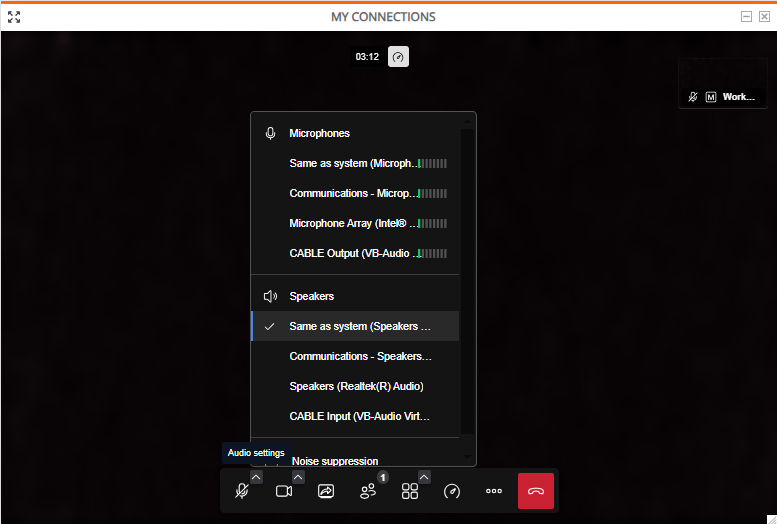Select Communications - Speakers output
777x524 pixels.
coord(355,356)
